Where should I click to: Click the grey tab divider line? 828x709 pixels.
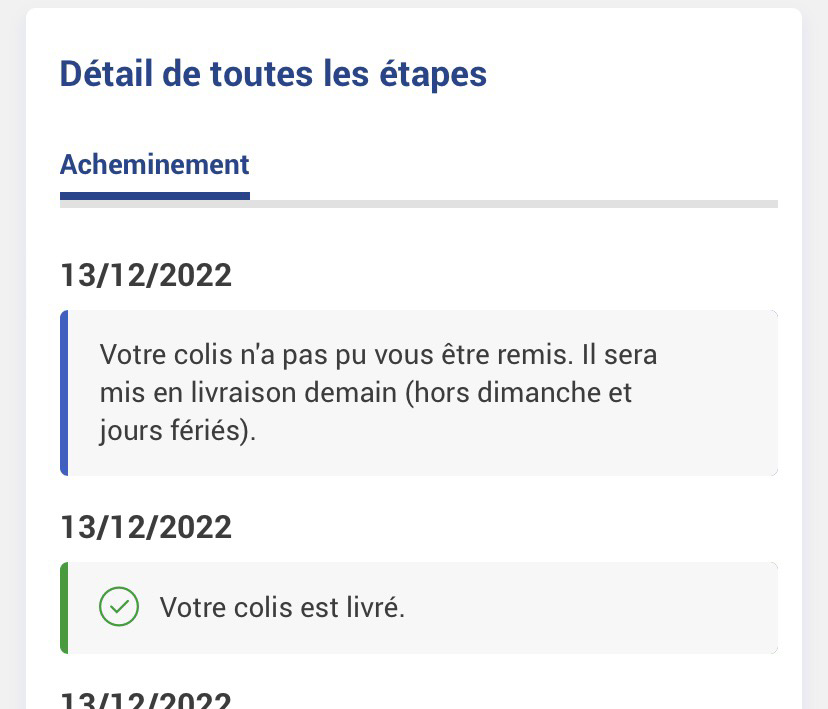(x=514, y=204)
